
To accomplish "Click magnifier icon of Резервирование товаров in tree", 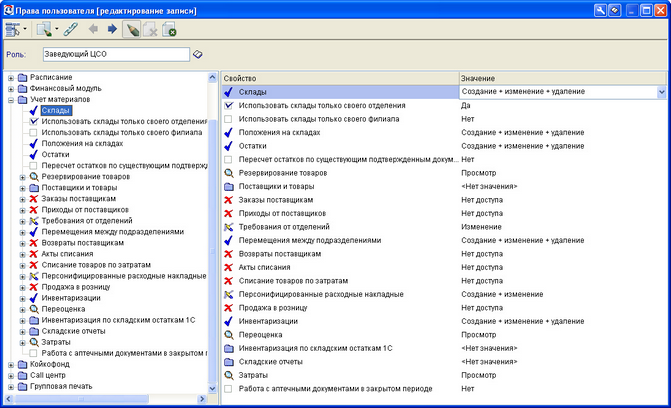I will [x=34, y=177].
